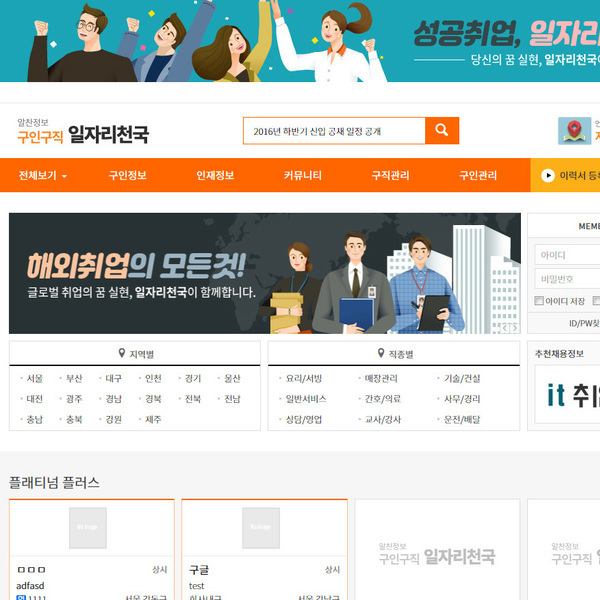Select 광주 region link
600x600 pixels.
74,399
